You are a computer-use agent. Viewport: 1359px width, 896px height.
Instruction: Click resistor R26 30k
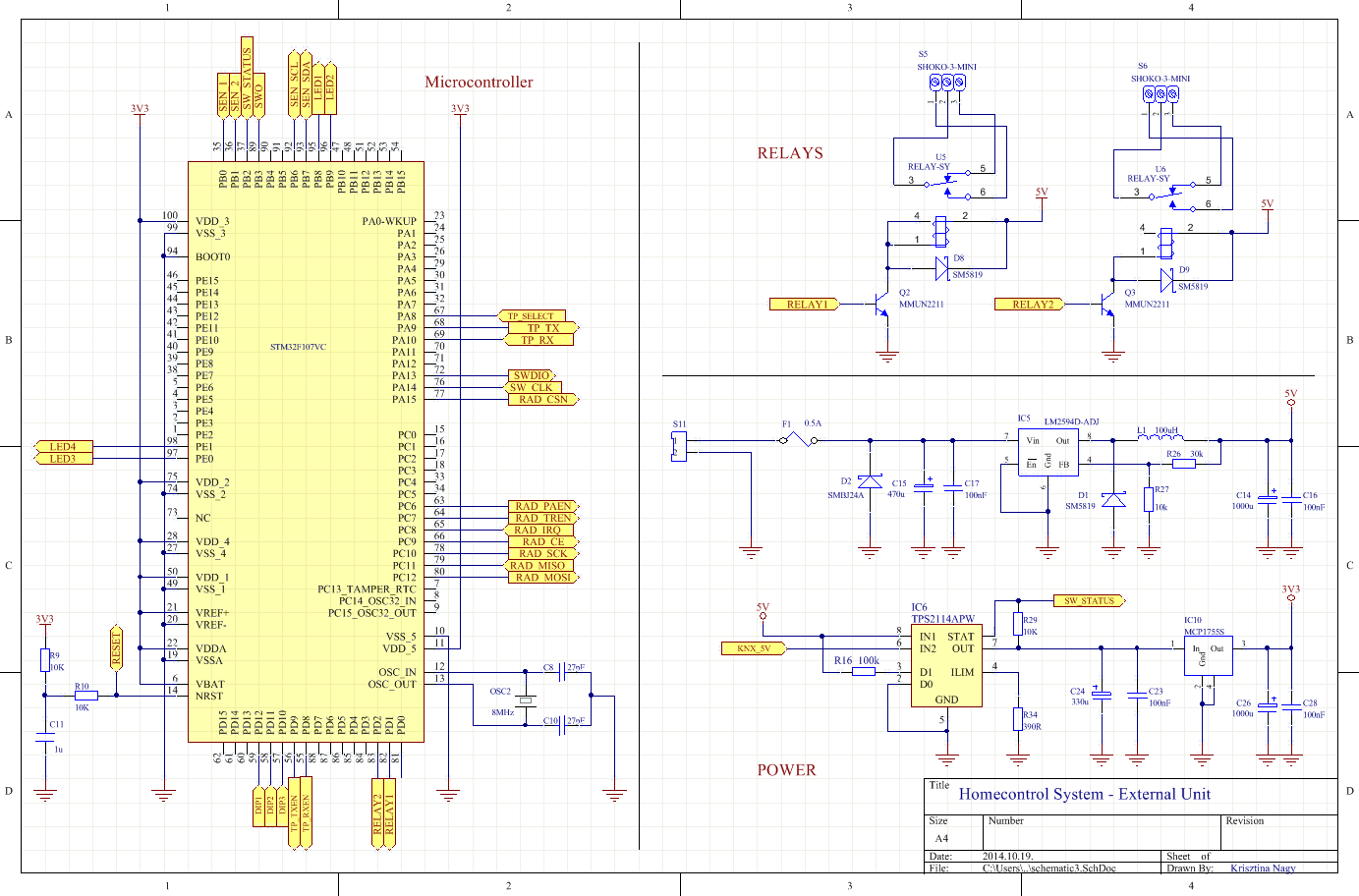click(1184, 463)
